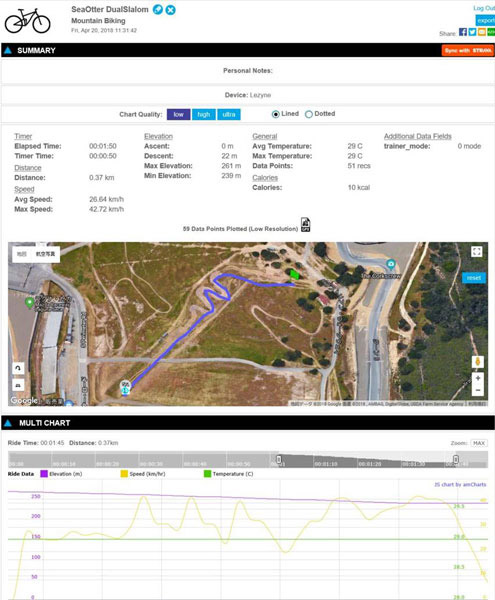The image size is (495, 600).
Task: Collapse the MULTI CHART section
Action: tap(8, 423)
